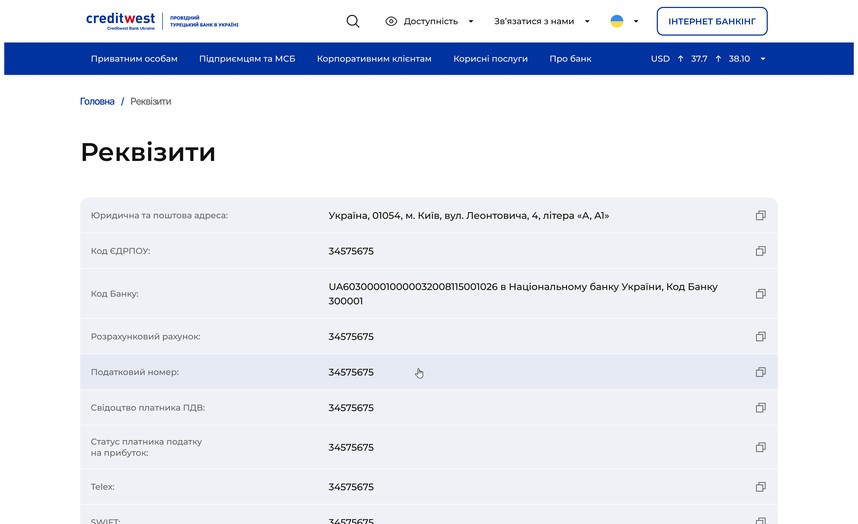Screen dimensions: 858x524
Task: Click the Податковий номер label
Action: tap(135, 372)
